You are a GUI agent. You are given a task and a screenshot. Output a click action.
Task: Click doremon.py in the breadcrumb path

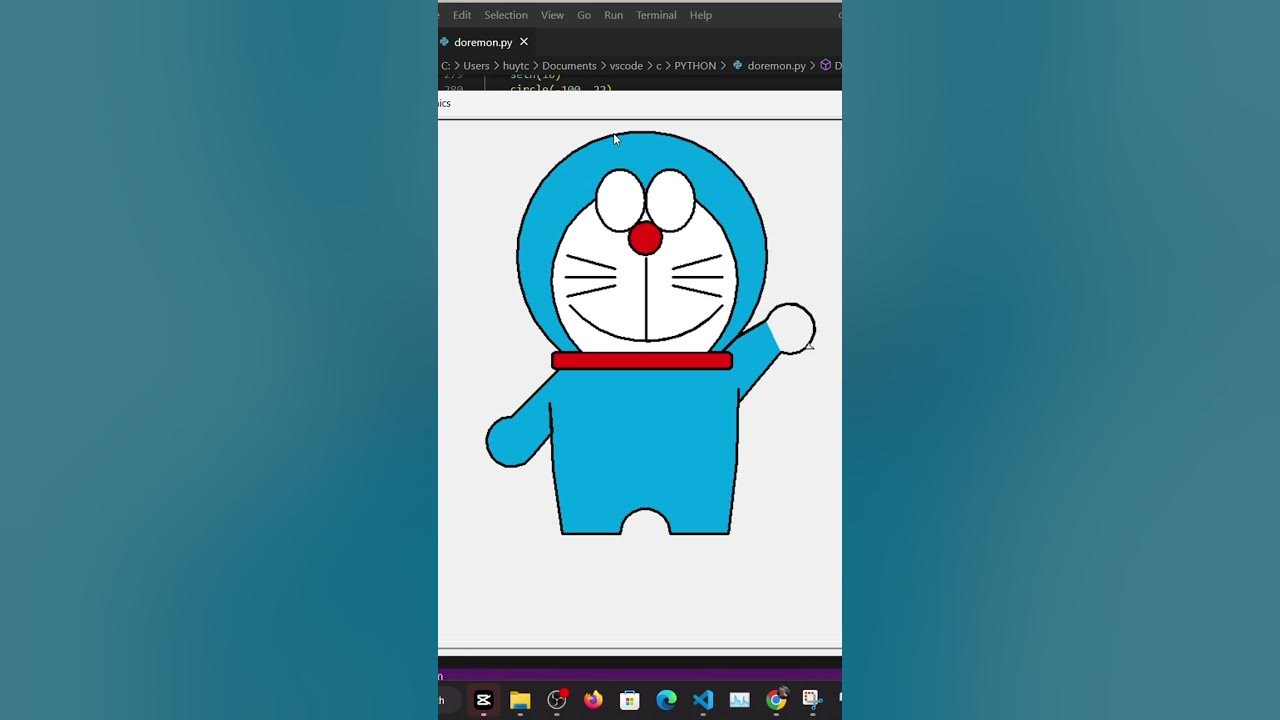pos(777,66)
